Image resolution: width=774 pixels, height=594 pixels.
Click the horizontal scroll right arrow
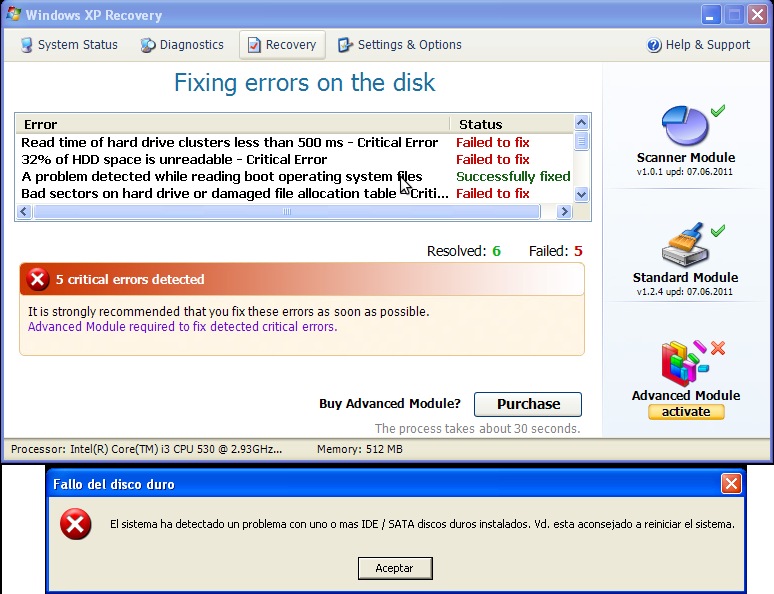tap(564, 212)
